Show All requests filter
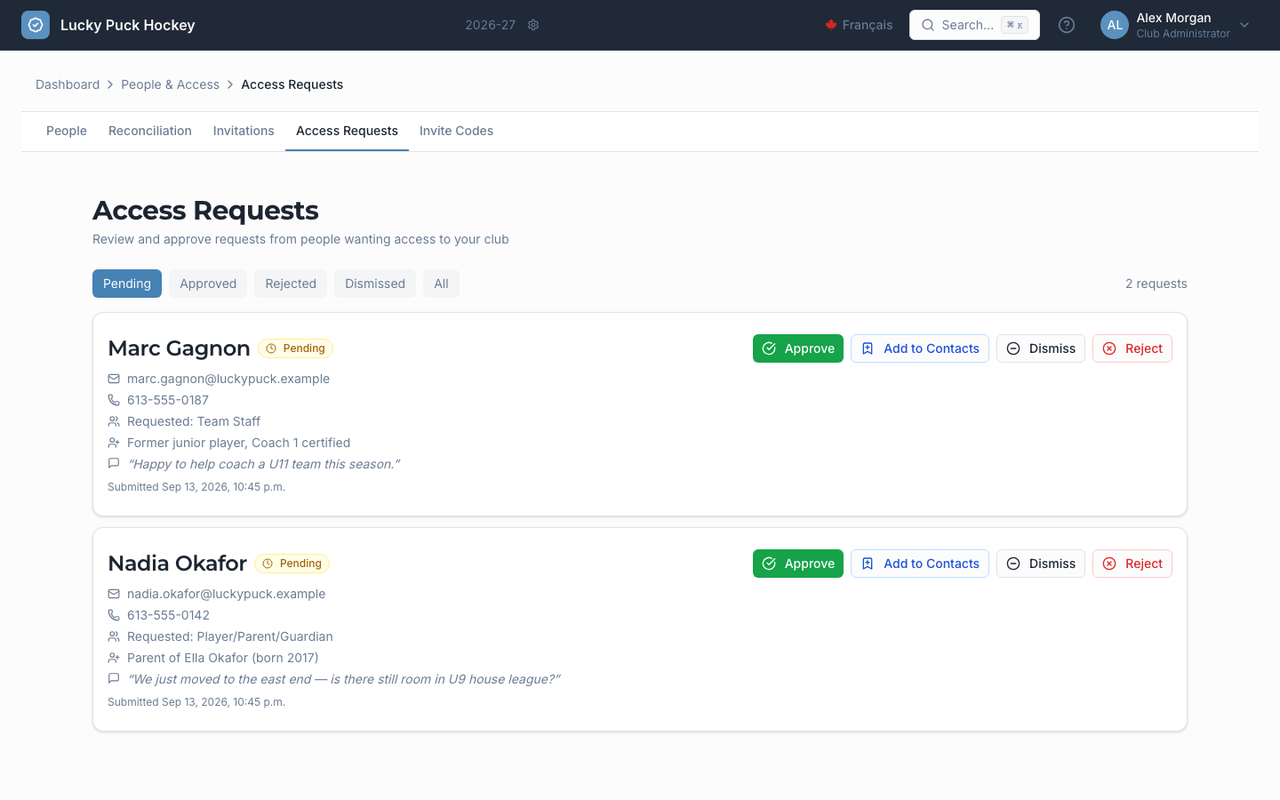1280x800 pixels. tap(441, 284)
